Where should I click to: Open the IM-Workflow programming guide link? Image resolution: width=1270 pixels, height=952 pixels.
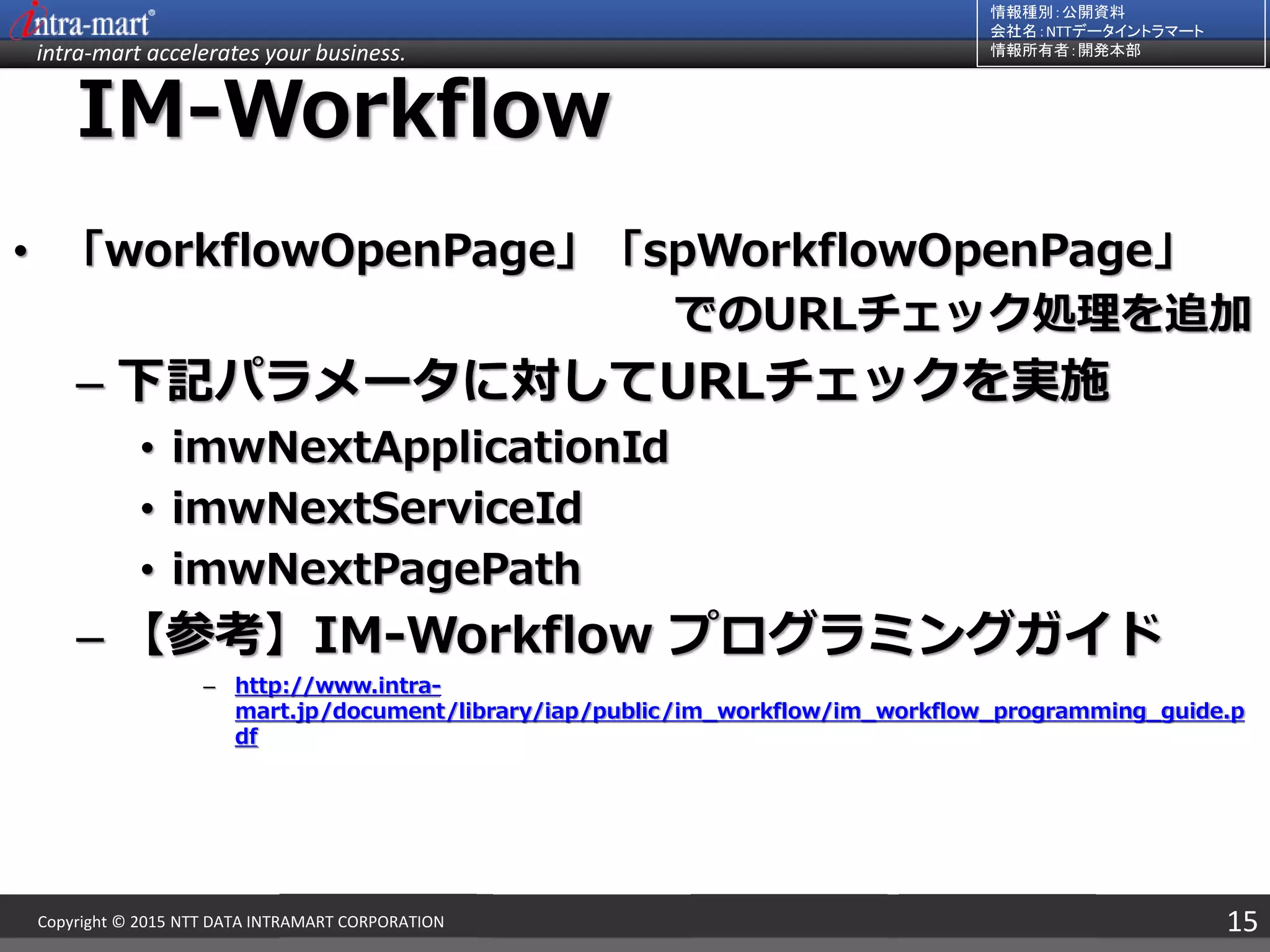coord(738,711)
